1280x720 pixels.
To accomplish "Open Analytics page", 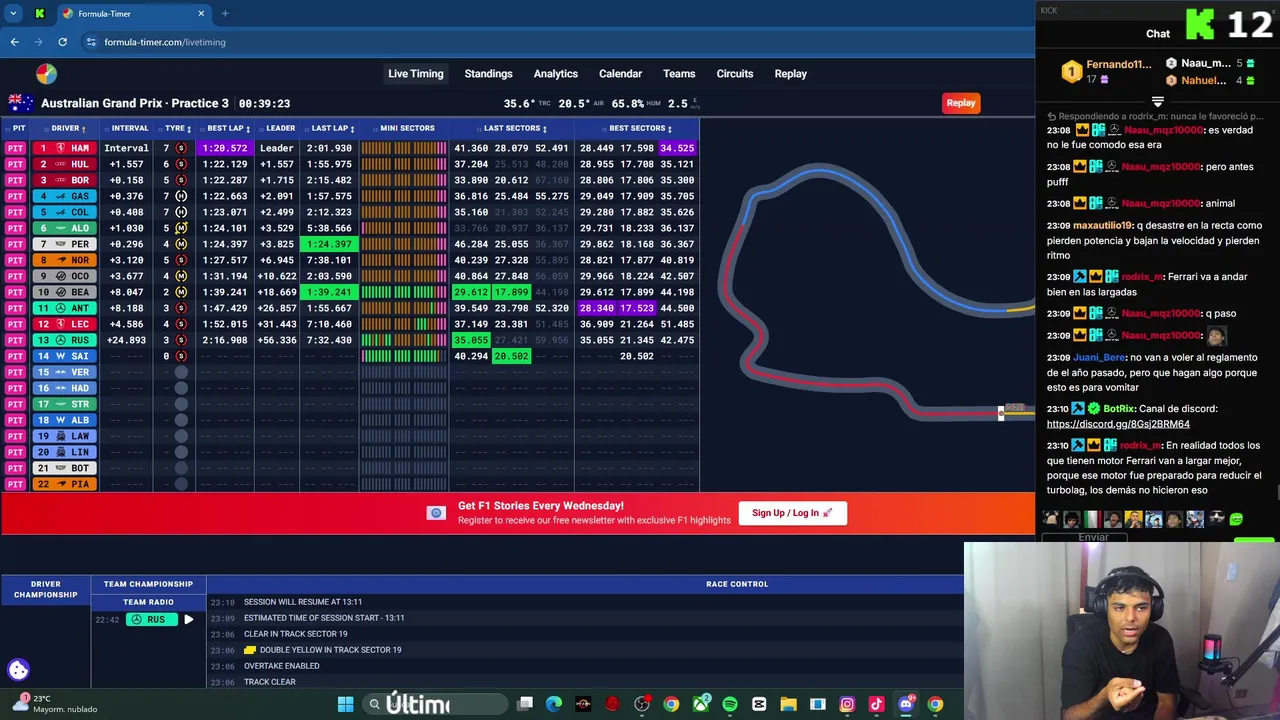I will click(556, 74).
